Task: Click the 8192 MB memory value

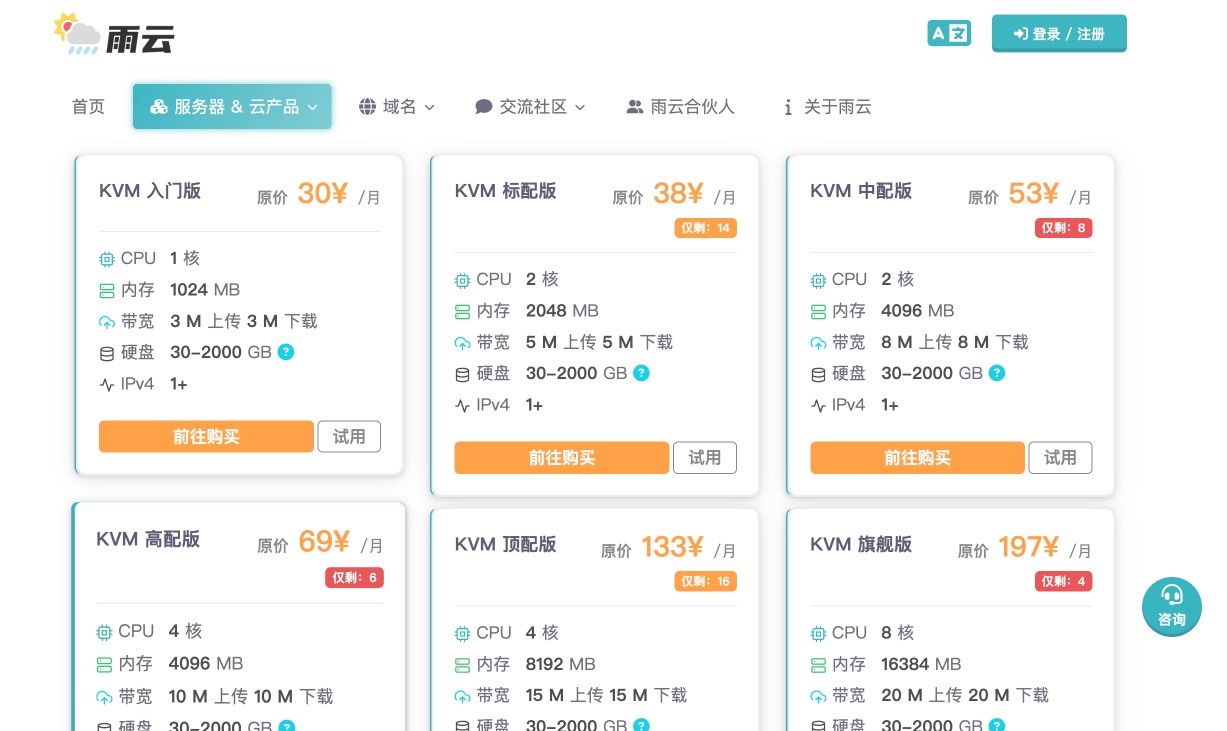Action: [x=560, y=664]
